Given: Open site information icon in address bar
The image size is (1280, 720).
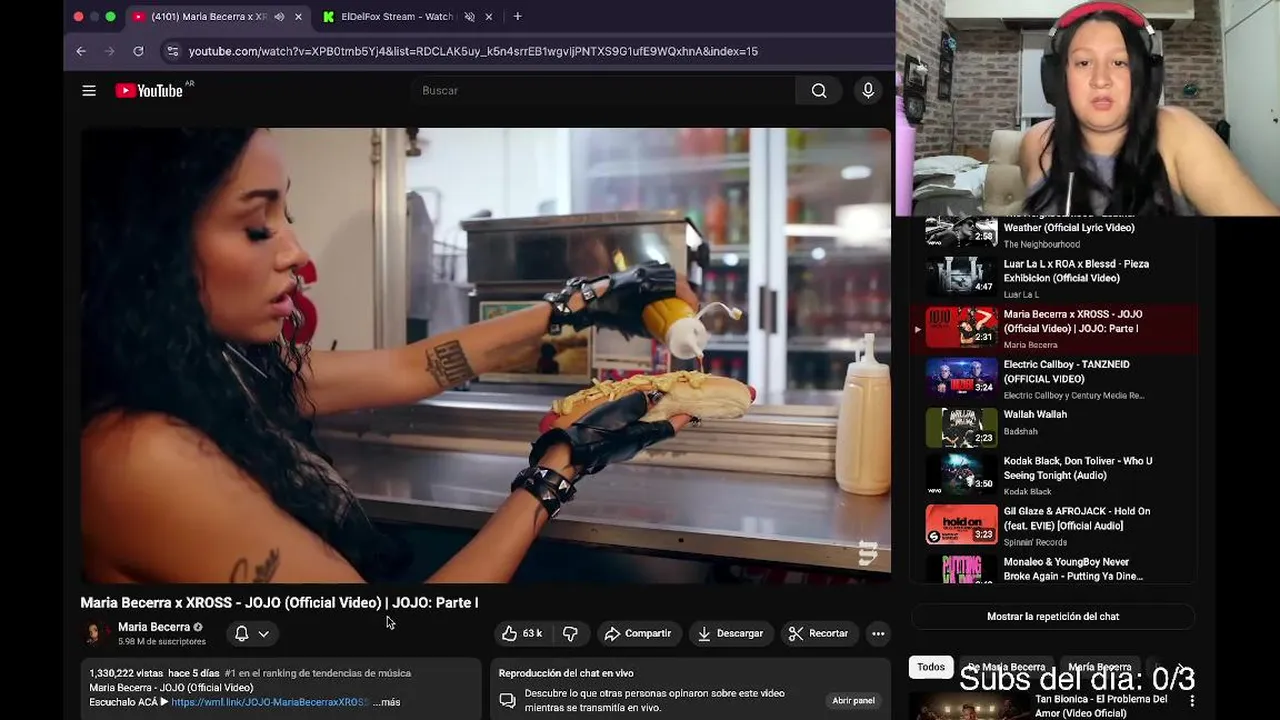Looking at the screenshot, I should tap(172, 51).
